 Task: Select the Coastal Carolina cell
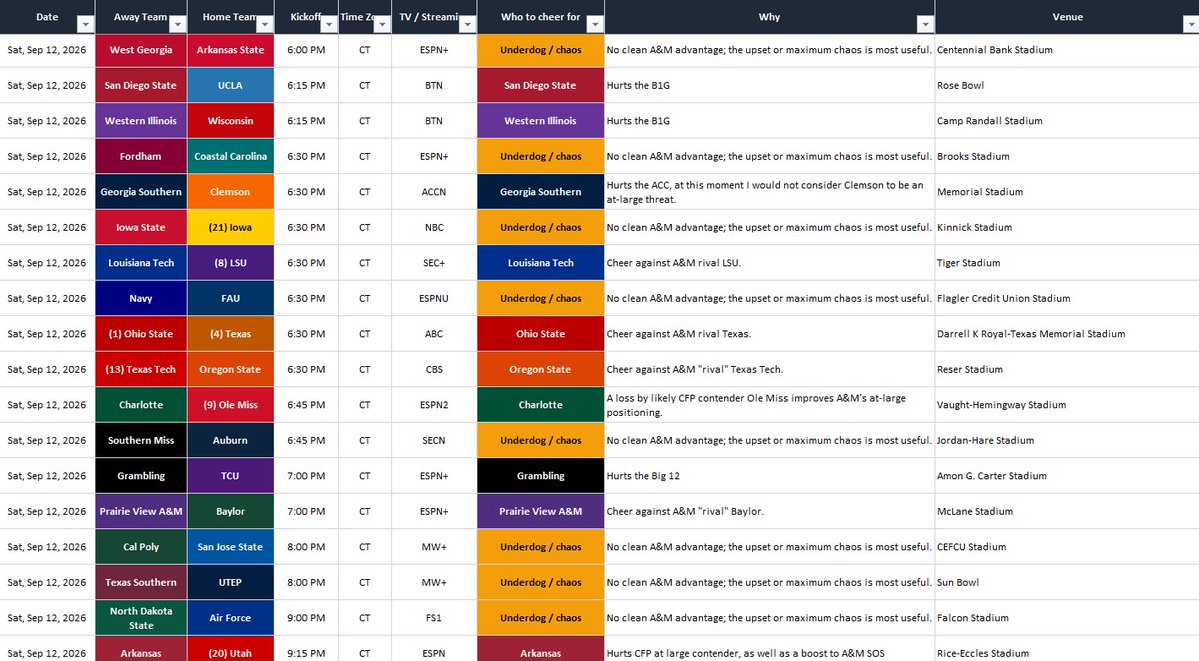tap(230, 156)
